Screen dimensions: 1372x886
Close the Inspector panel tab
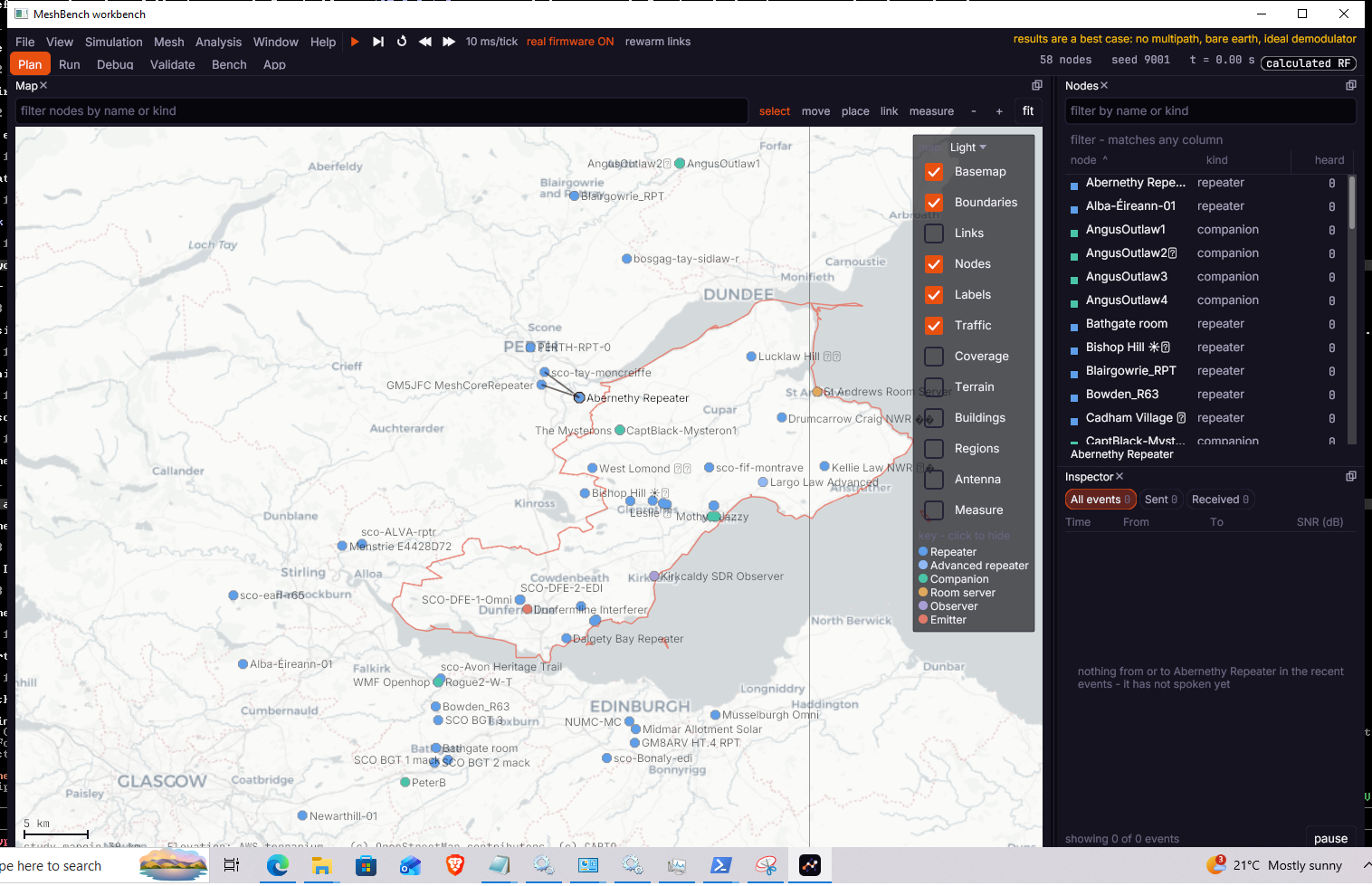pos(1120,476)
